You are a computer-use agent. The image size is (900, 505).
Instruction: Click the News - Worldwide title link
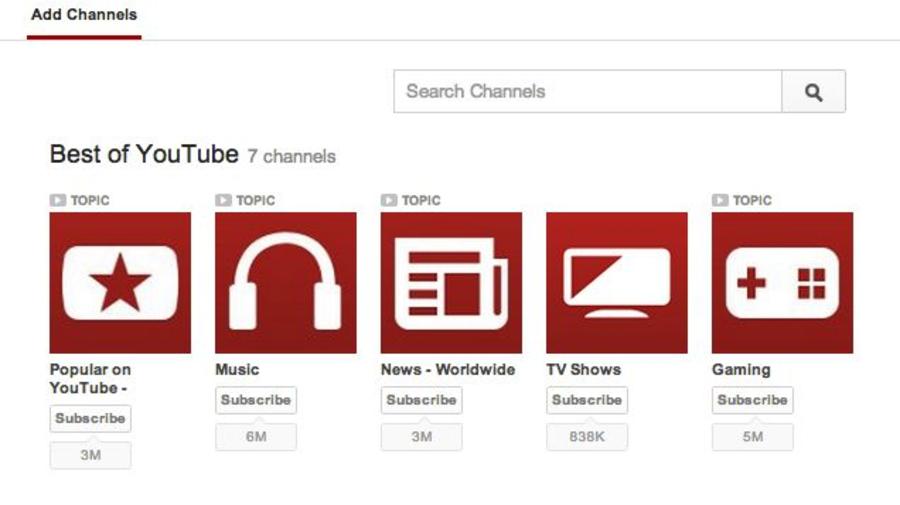point(448,370)
